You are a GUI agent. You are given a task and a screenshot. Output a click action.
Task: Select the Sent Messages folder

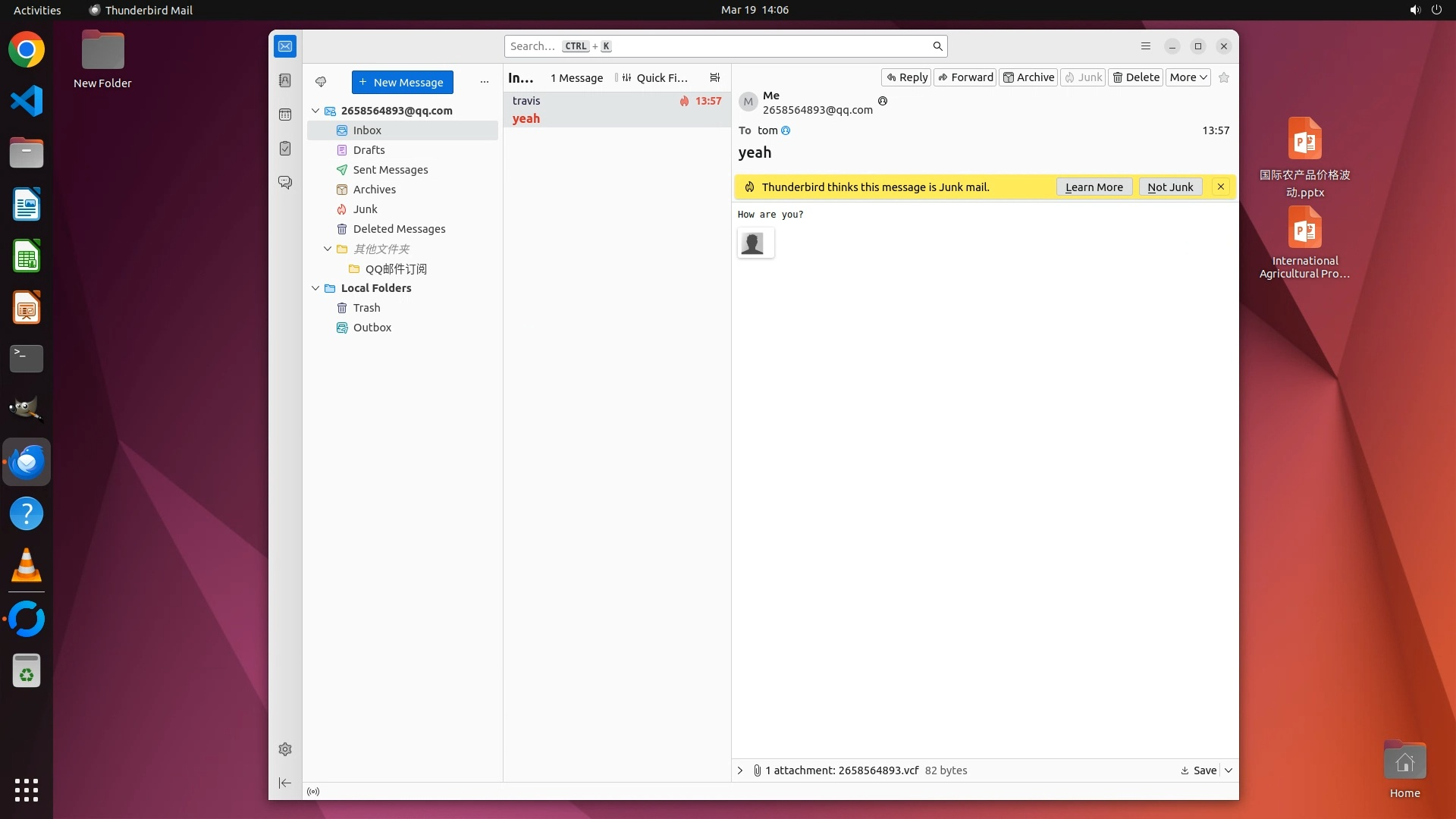390,170
